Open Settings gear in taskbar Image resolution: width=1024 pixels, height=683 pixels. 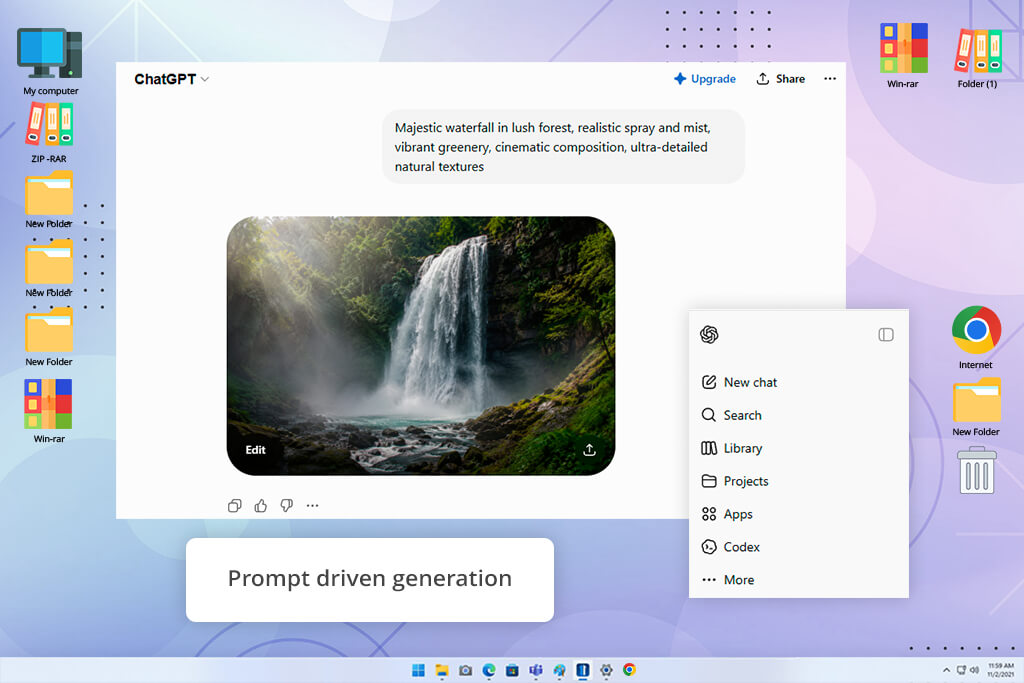point(606,670)
